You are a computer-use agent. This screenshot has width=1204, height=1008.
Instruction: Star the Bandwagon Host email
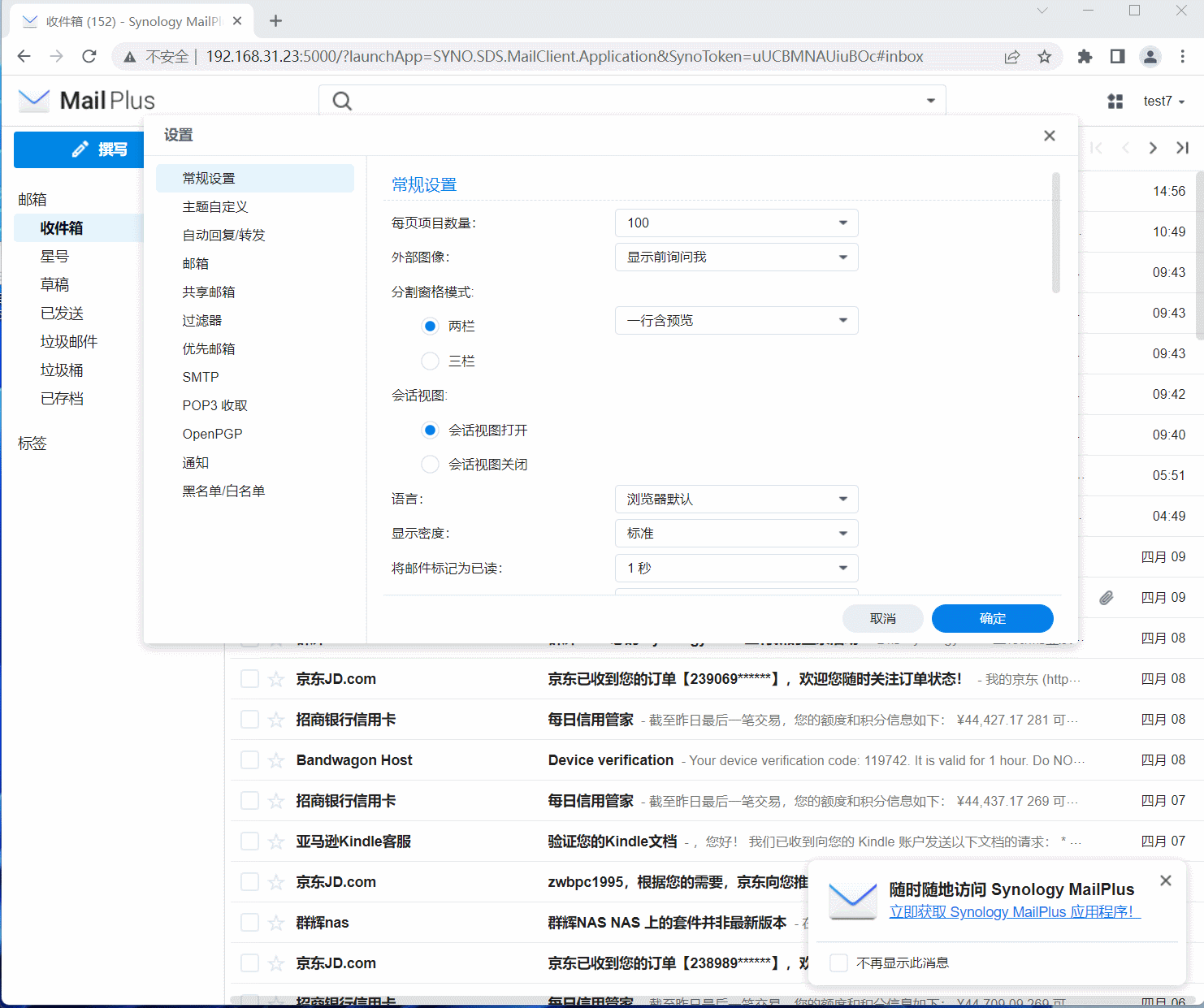click(276, 760)
